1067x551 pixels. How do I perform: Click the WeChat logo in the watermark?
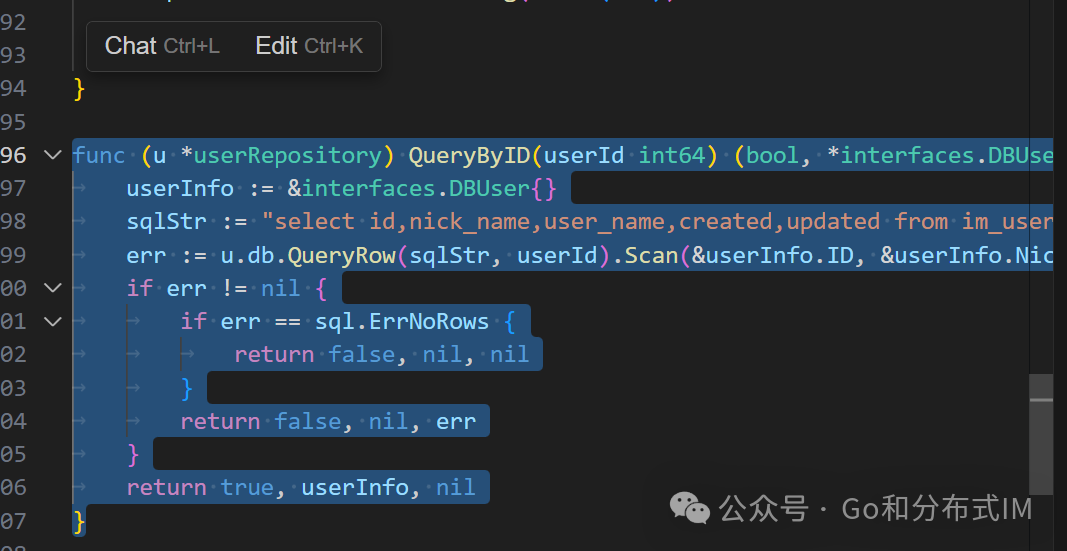coord(690,508)
